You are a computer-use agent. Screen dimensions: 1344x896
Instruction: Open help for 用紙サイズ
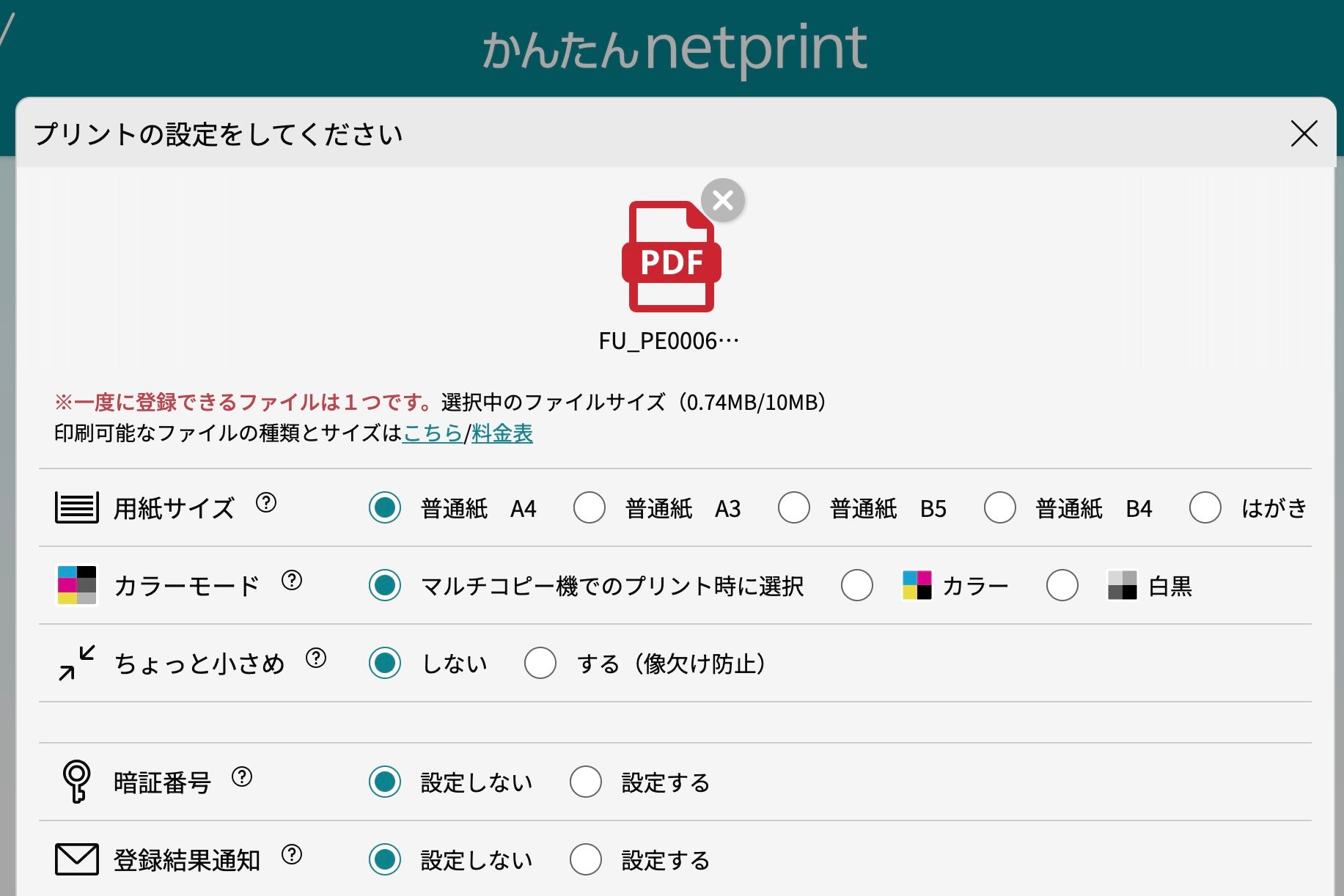[266, 503]
